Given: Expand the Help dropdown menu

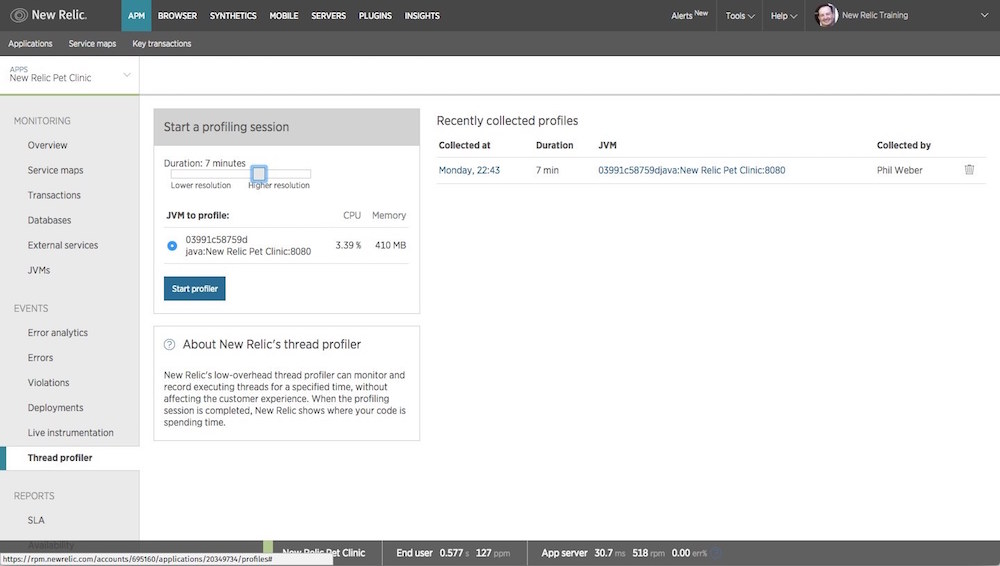Looking at the screenshot, I should [x=783, y=16].
